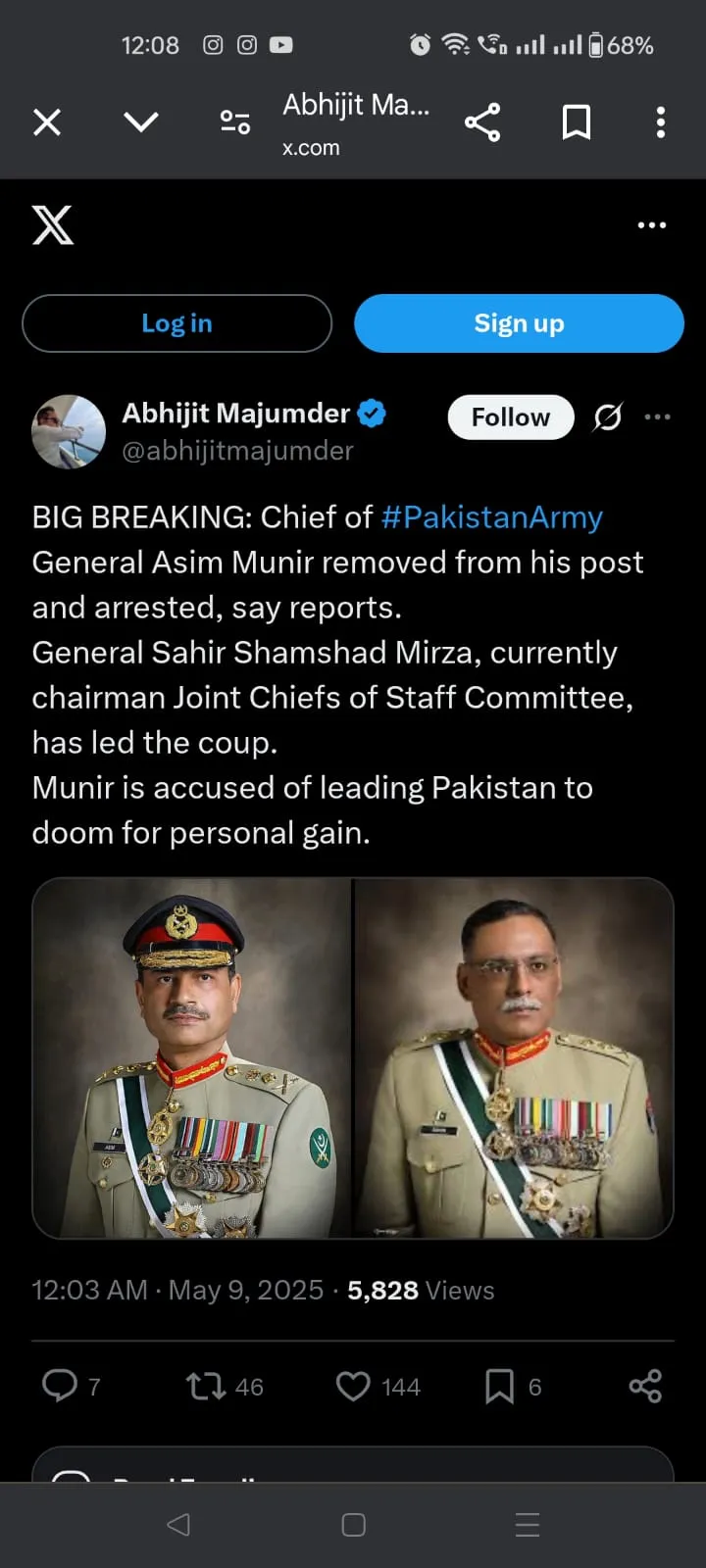Open the Grok explain icon
706x1568 pixels.
(x=608, y=417)
